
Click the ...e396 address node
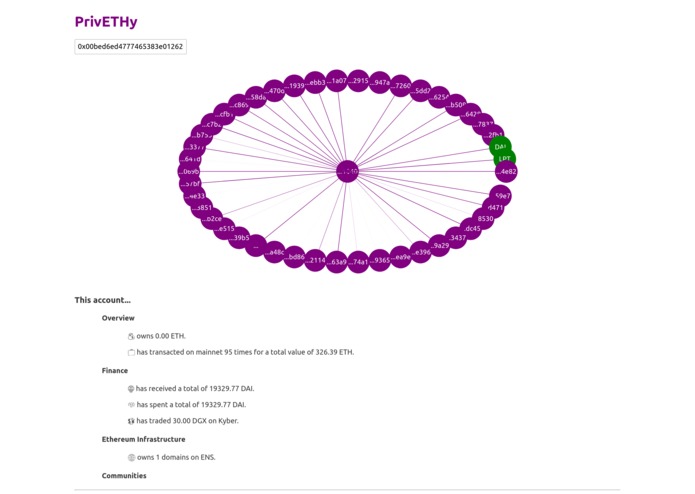(x=420, y=252)
